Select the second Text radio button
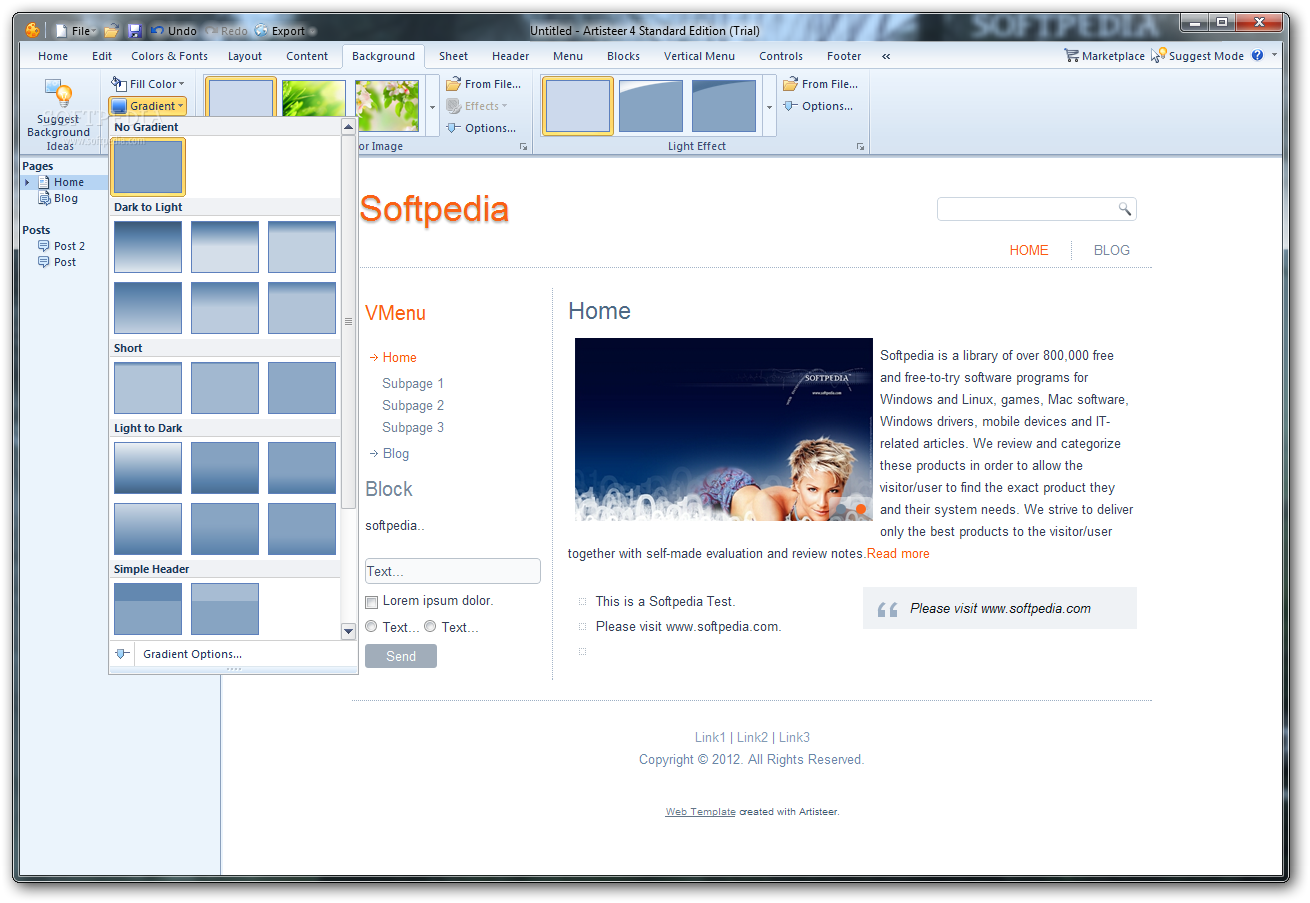Screen dimensions: 1310x903 point(430,627)
